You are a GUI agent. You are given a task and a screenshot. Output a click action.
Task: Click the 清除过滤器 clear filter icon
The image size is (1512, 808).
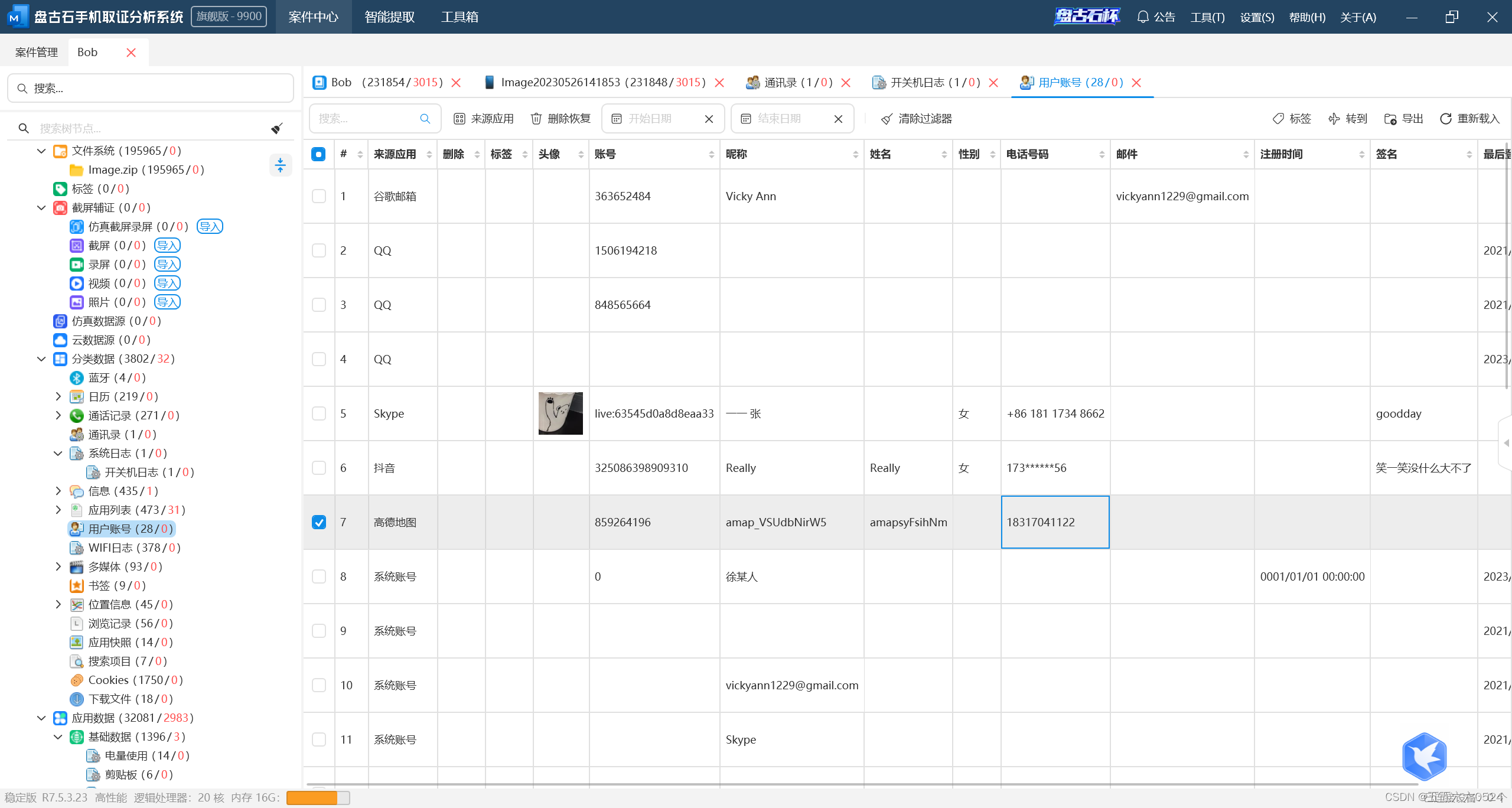(x=886, y=119)
